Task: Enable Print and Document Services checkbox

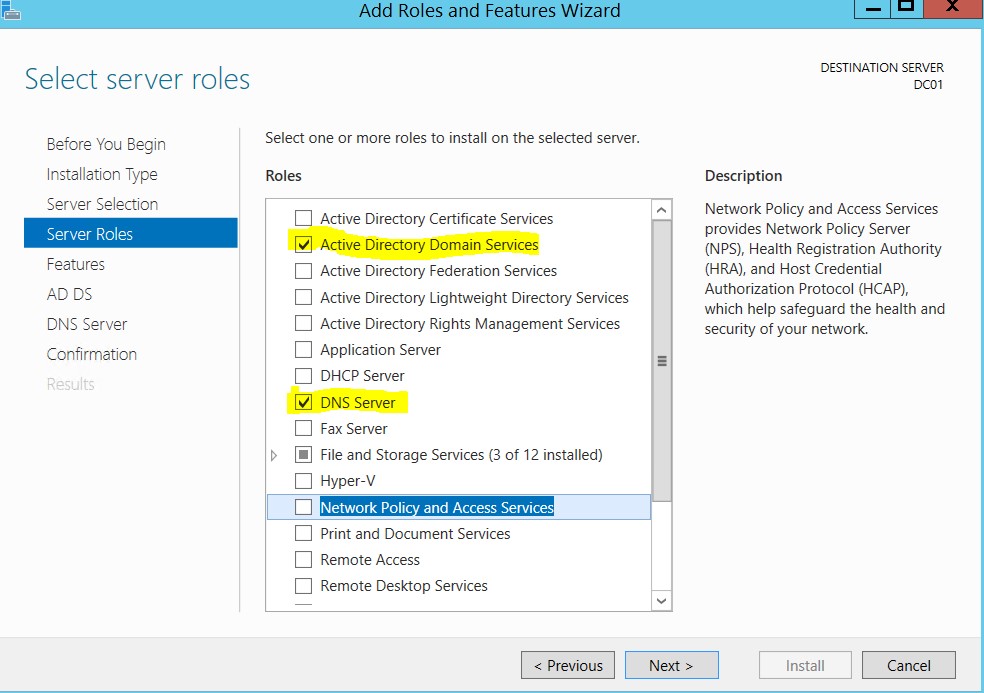Action: coord(303,533)
